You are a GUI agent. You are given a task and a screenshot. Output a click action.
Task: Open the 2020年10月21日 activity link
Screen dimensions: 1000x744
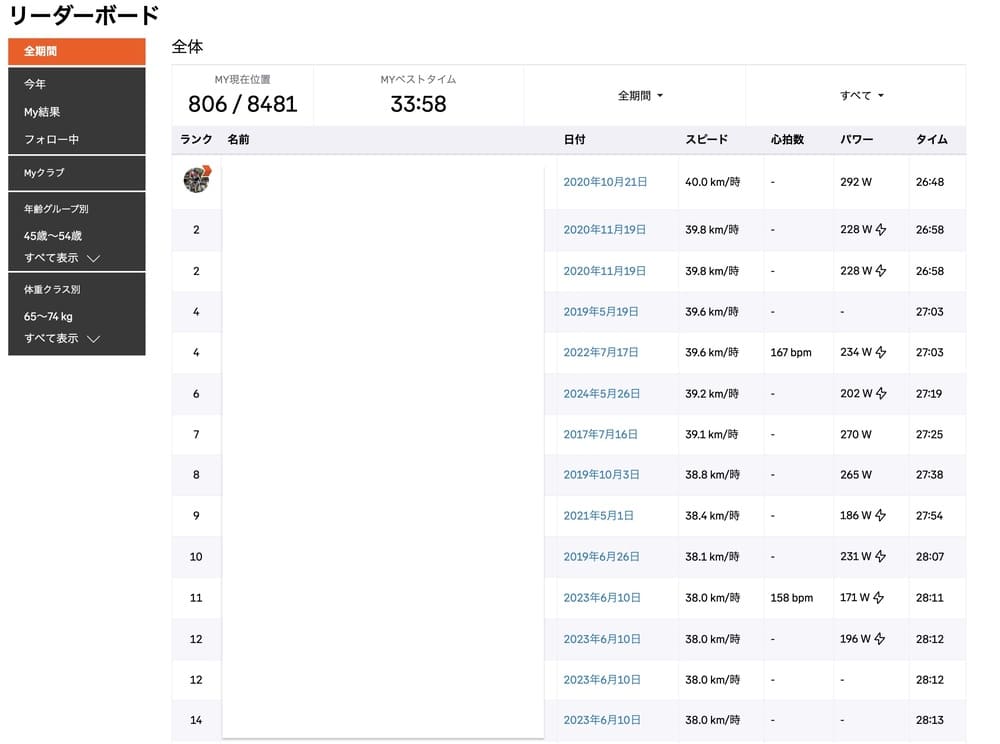tap(605, 182)
